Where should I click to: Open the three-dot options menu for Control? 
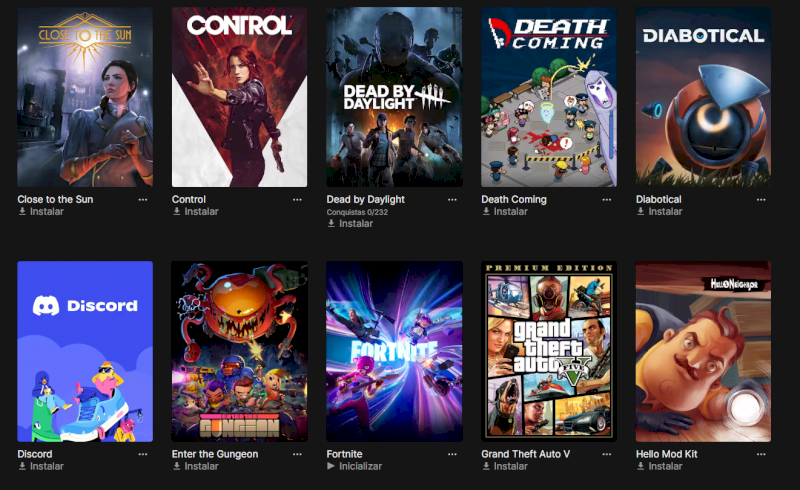(297, 200)
